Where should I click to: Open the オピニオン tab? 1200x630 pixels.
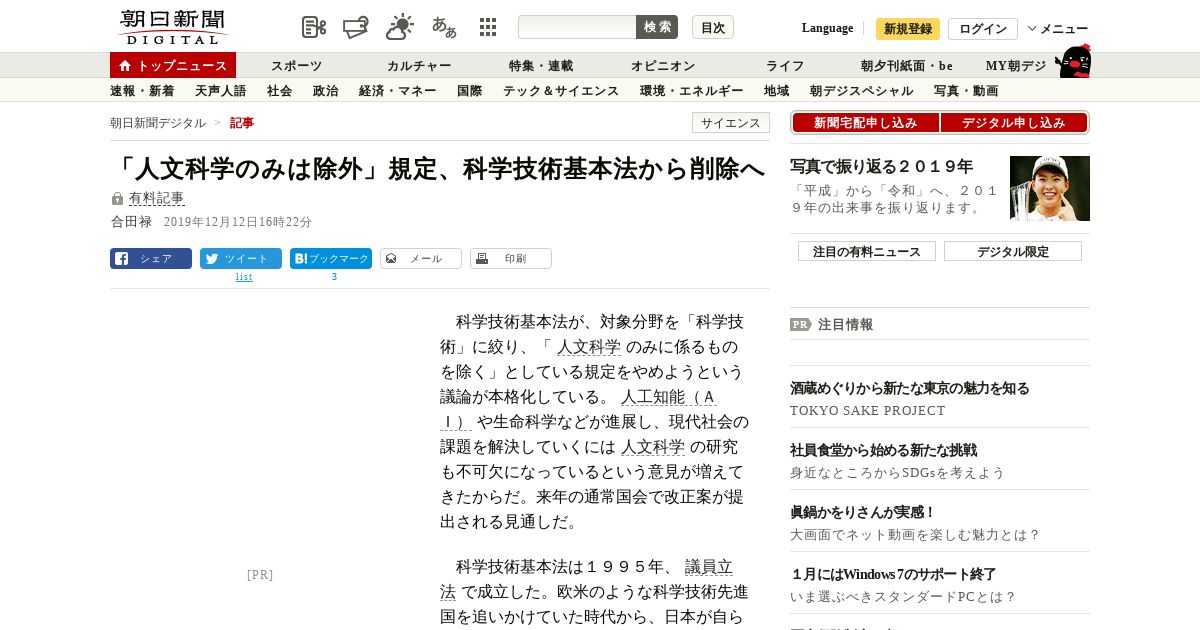(663, 66)
